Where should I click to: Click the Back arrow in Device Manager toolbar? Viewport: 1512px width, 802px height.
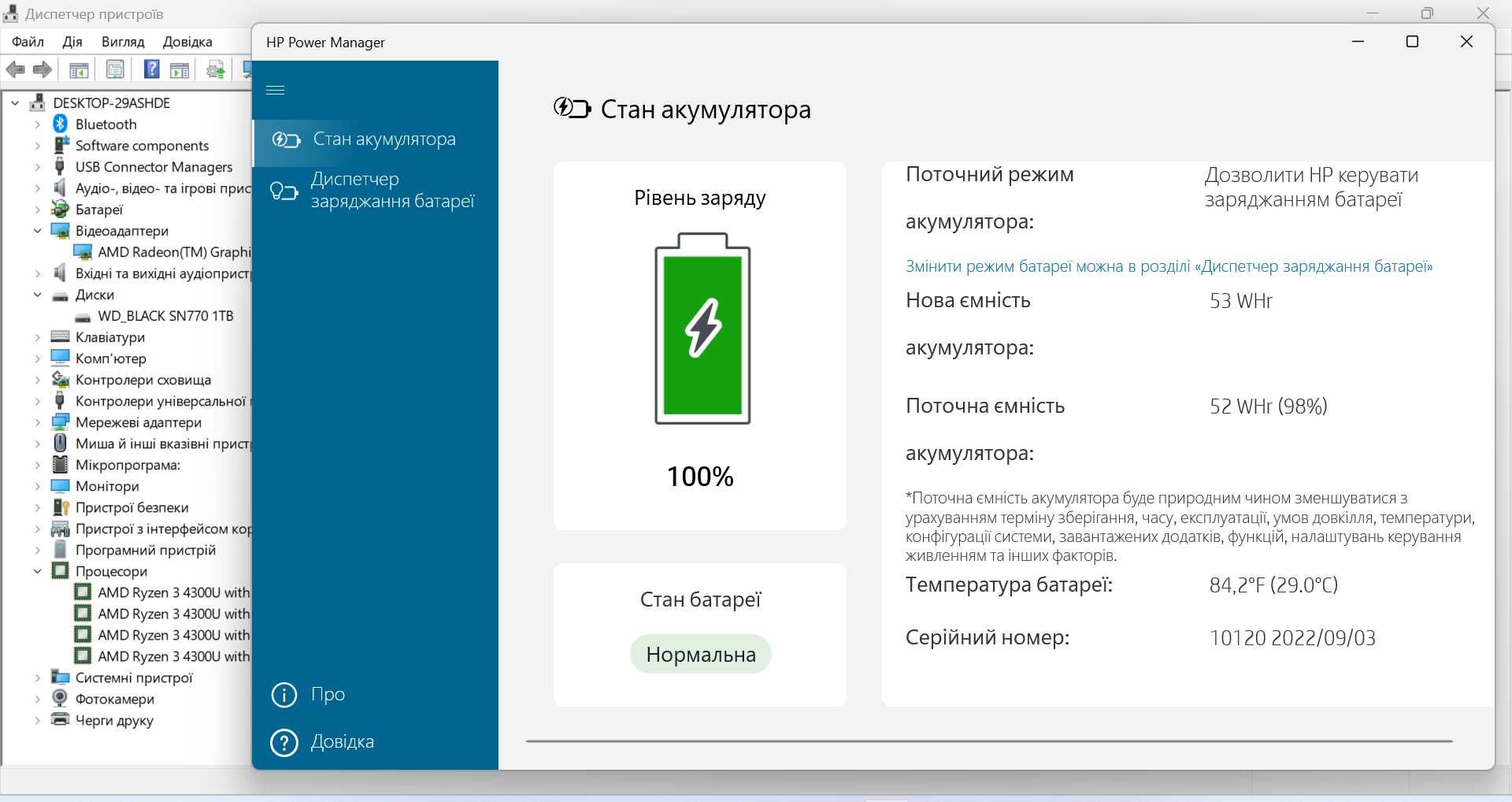point(16,69)
